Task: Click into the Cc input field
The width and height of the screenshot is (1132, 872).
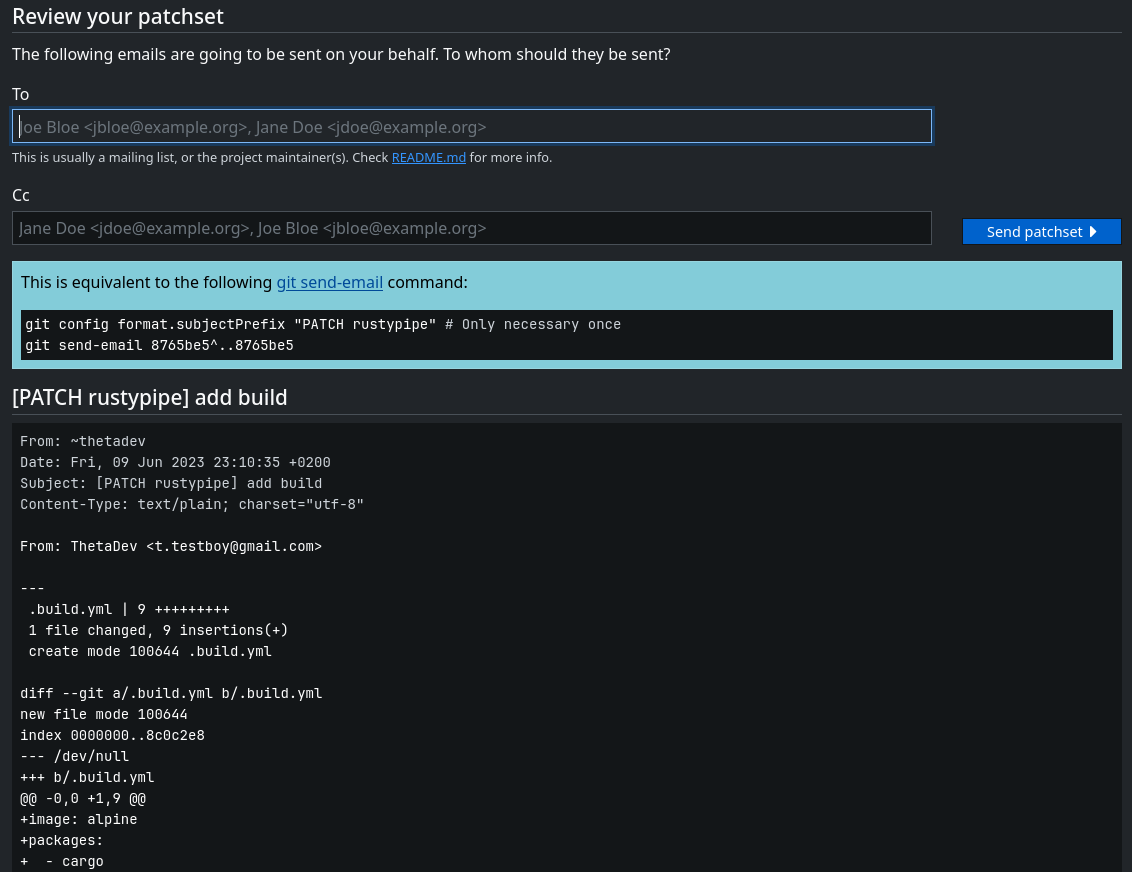Action: [472, 228]
